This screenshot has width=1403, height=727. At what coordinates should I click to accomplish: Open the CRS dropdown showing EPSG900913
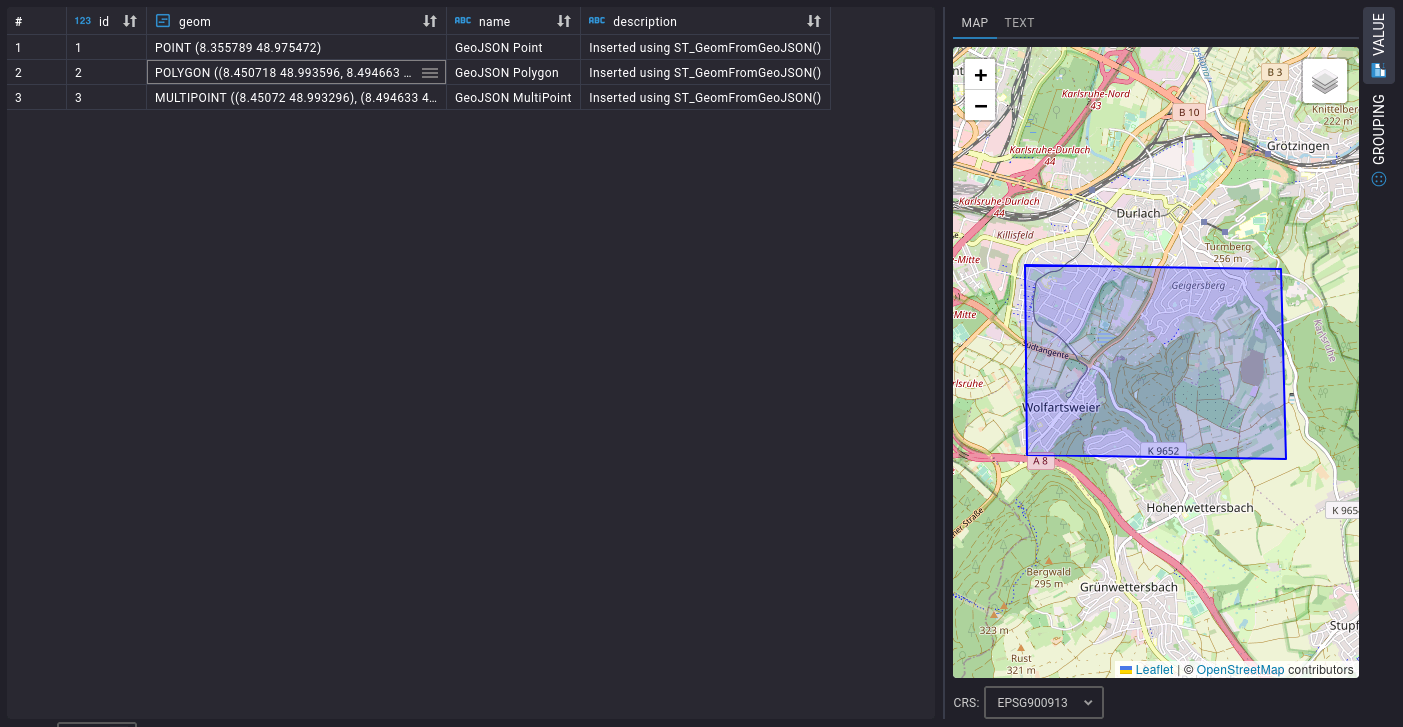(x=1044, y=703)
